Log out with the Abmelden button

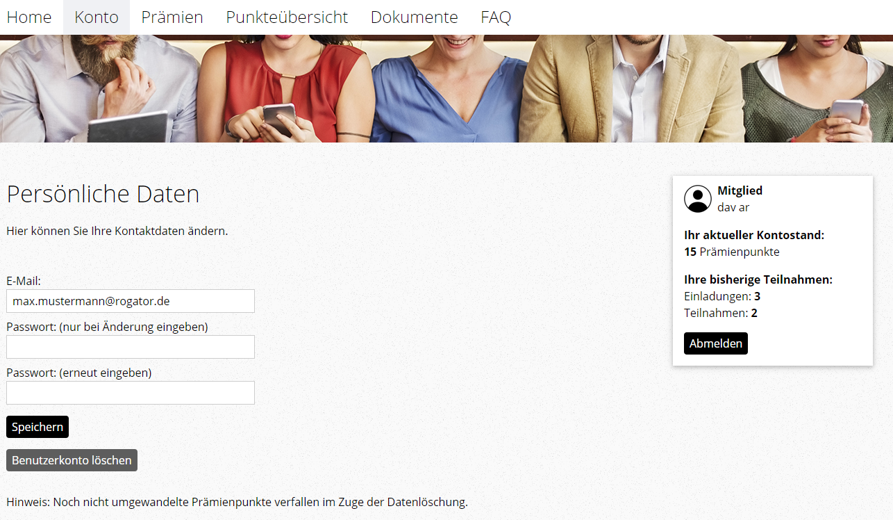click(715, 344)
